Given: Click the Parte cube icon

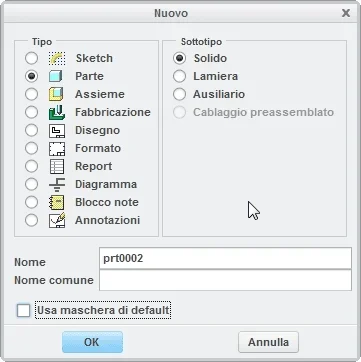Looking at the screenshot, I should pyautogui.click(x=56, y=76).
